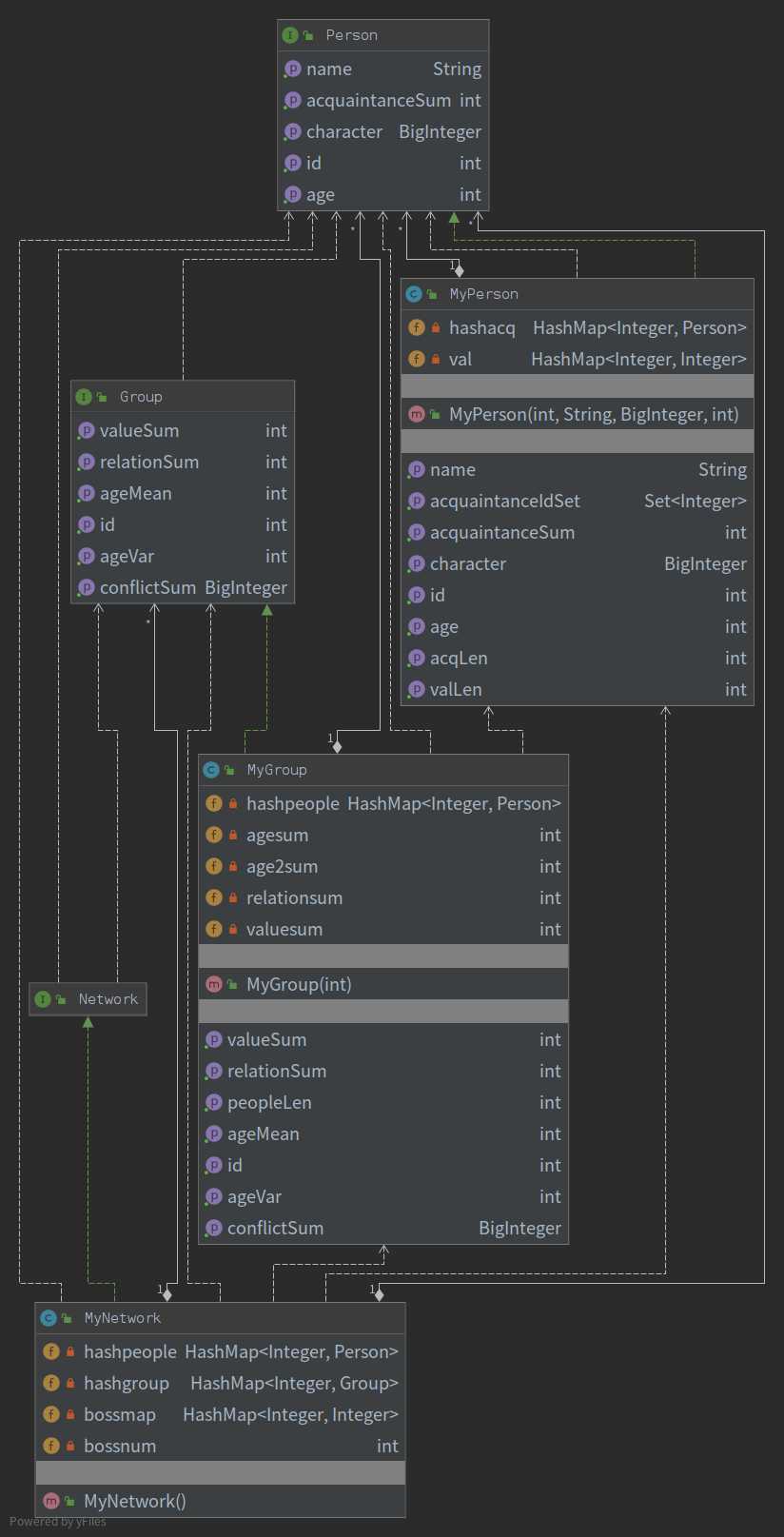Viewport: 784px width, 1537px height.
Task: Click the conflictSum property icon in Group
Action: coord(87,587)
